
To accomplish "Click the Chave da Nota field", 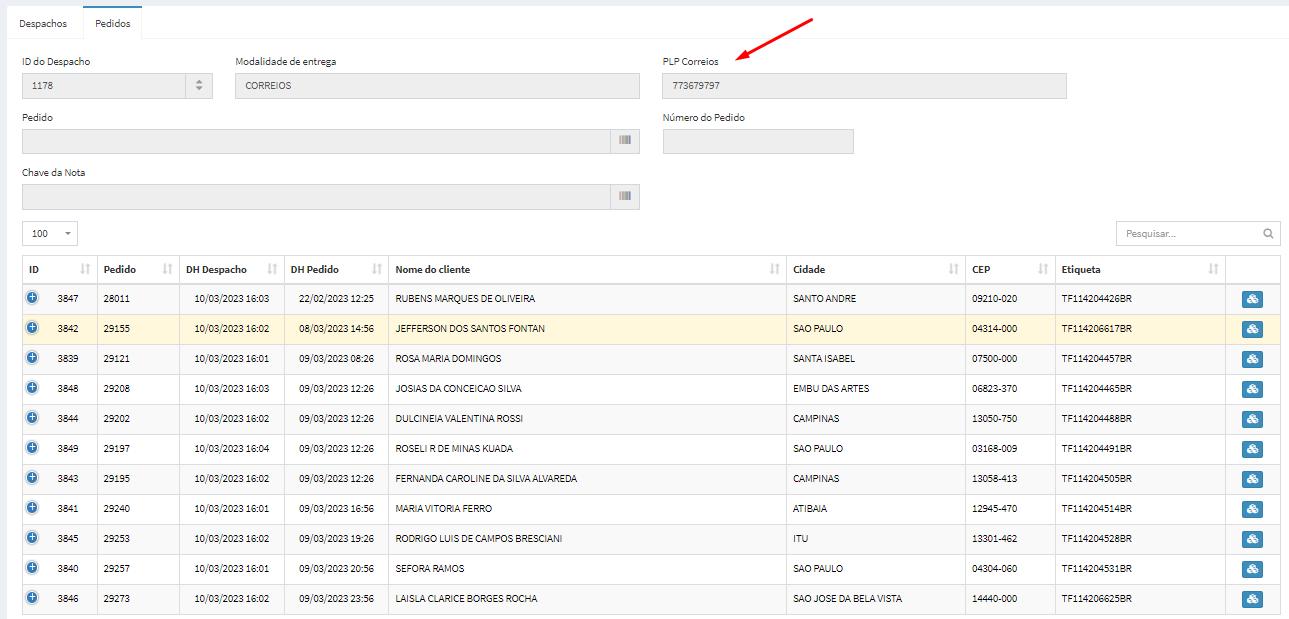I will [316, 197].
